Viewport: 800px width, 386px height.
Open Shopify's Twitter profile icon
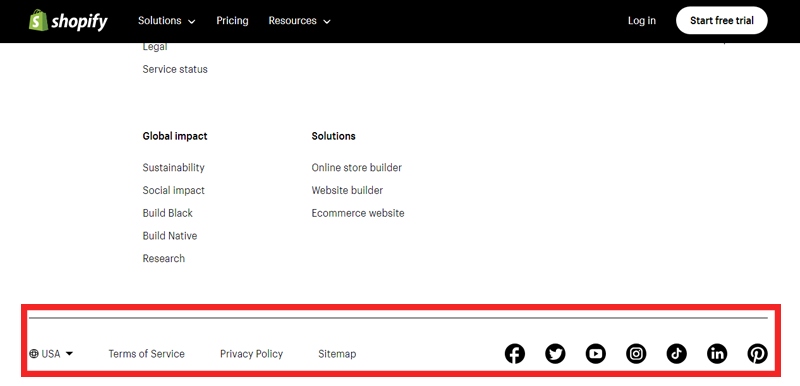[555, 353]
